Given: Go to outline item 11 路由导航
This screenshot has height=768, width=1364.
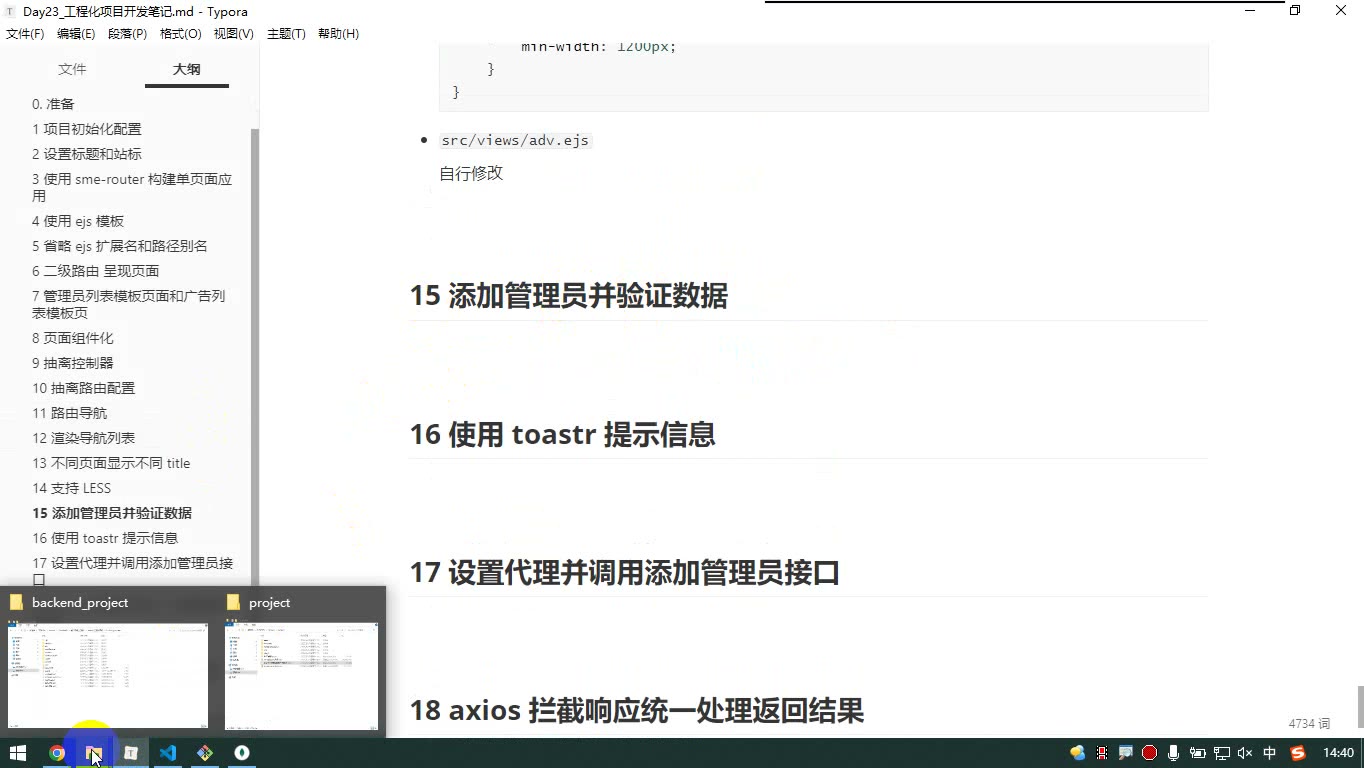Looking at the screenshot, I should tap(69, 413).
